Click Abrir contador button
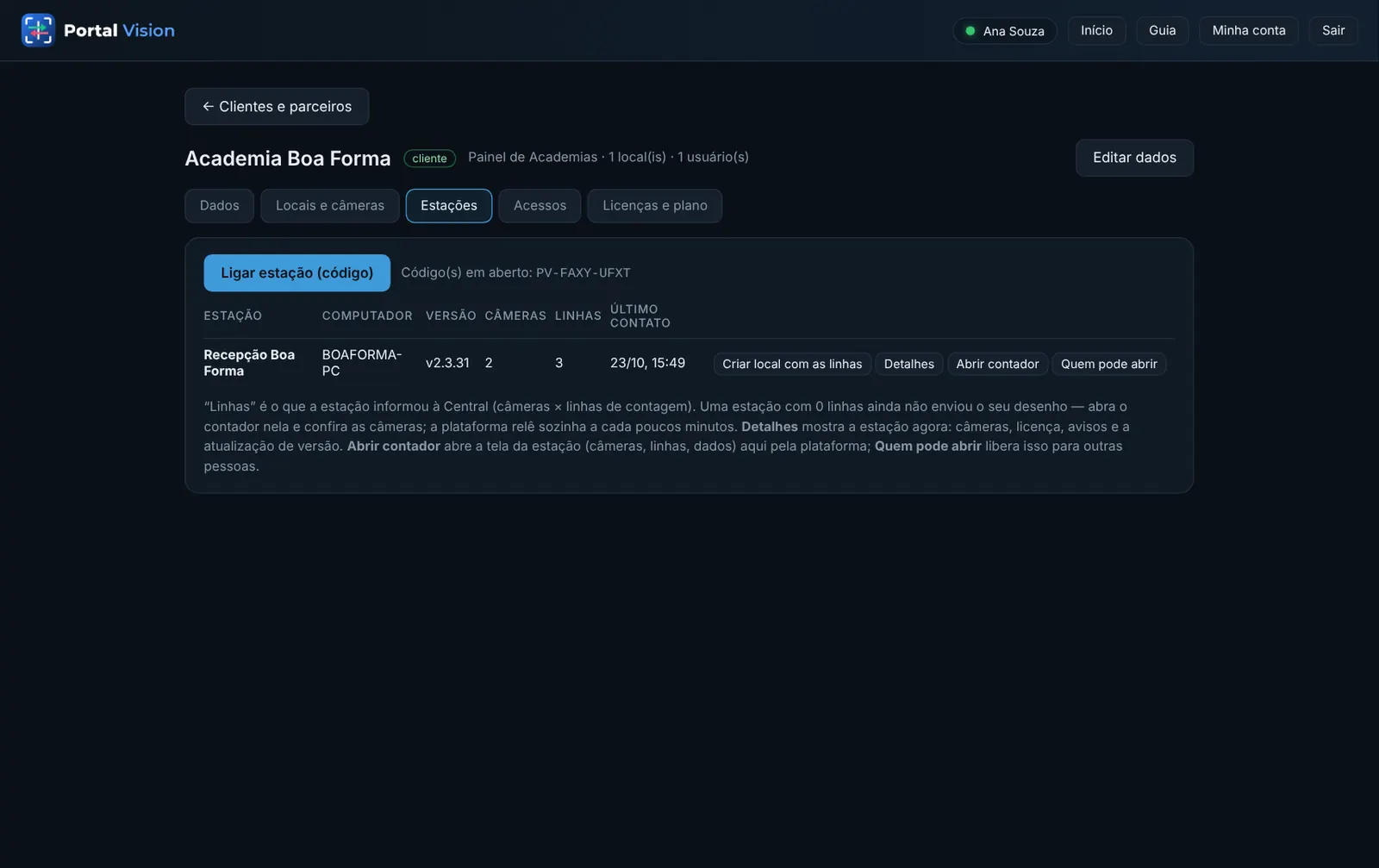 tap(997, 364)
